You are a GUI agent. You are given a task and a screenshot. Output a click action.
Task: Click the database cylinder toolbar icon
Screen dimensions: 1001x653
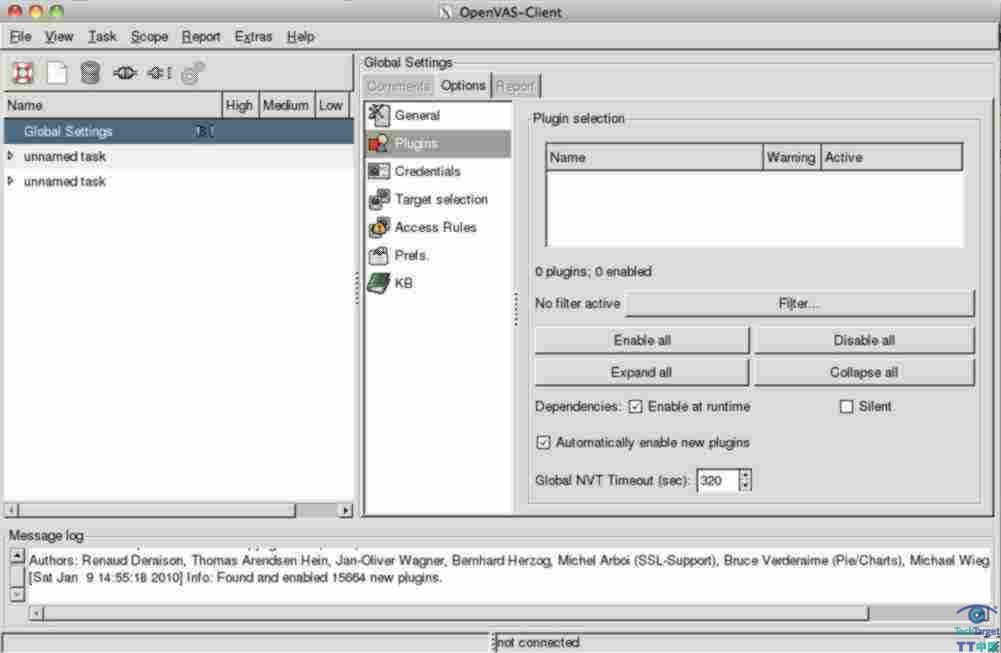pyautogui.click(x=90, y=73)
